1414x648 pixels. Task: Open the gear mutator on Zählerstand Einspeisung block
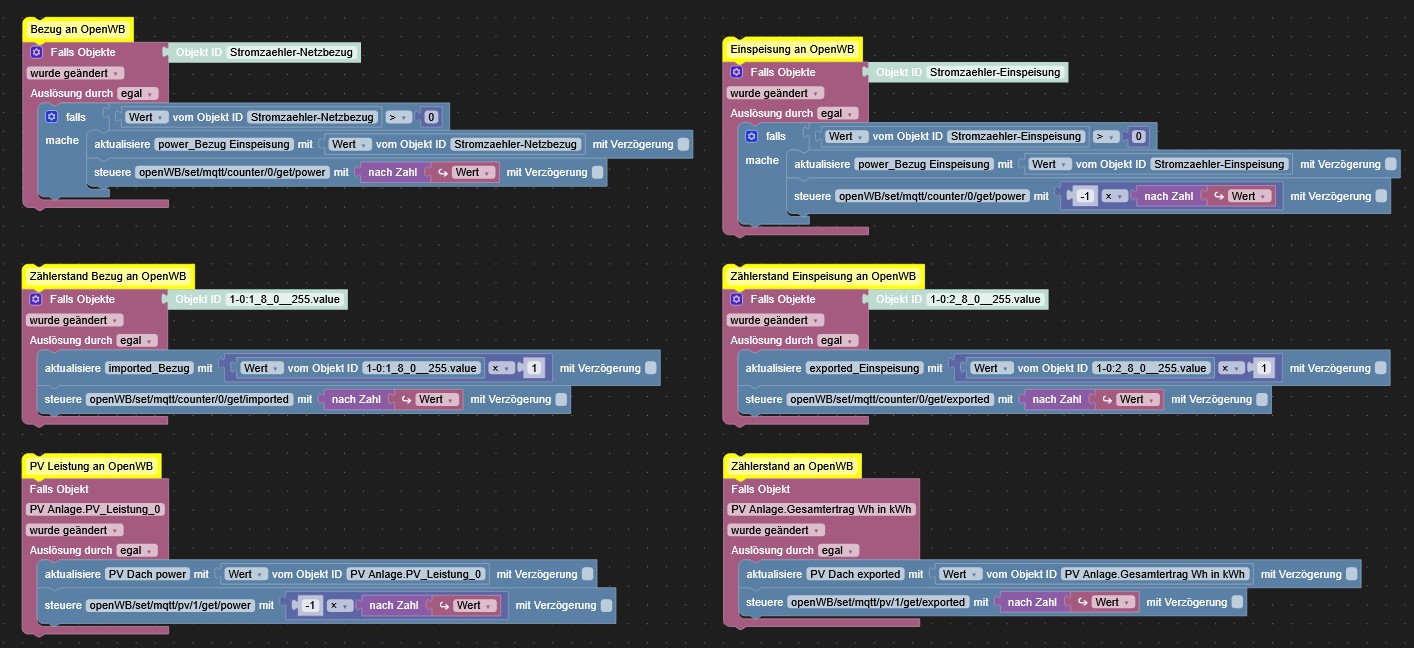pyautogui.click(x=737, y=299)
